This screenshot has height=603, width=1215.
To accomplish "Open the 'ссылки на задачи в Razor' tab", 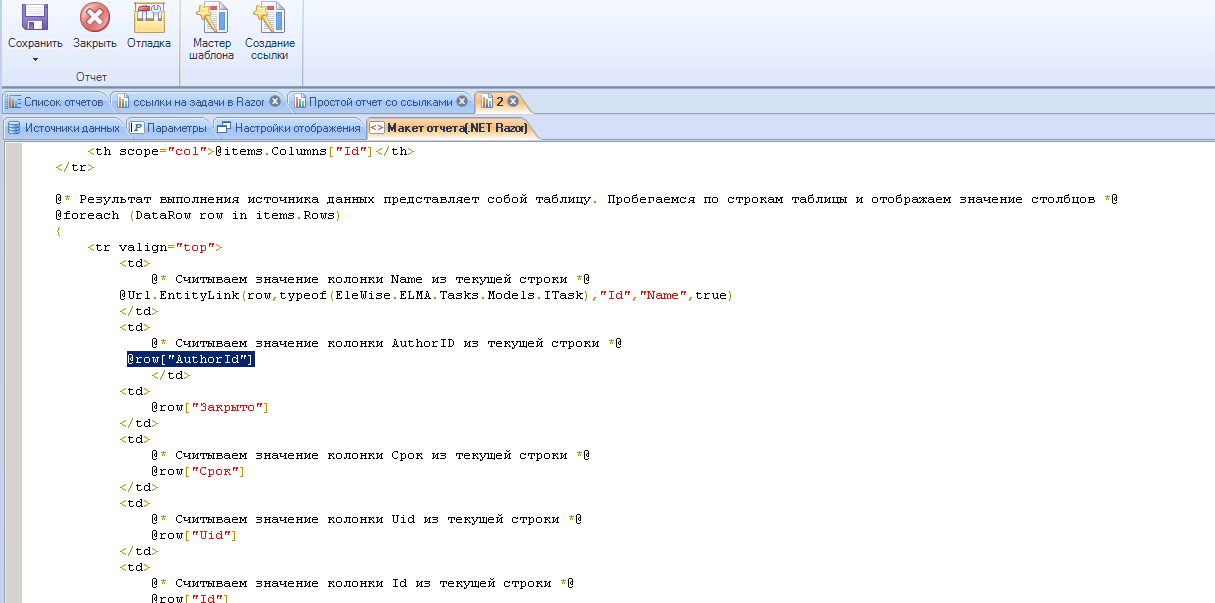I will (x=190, y=102).
